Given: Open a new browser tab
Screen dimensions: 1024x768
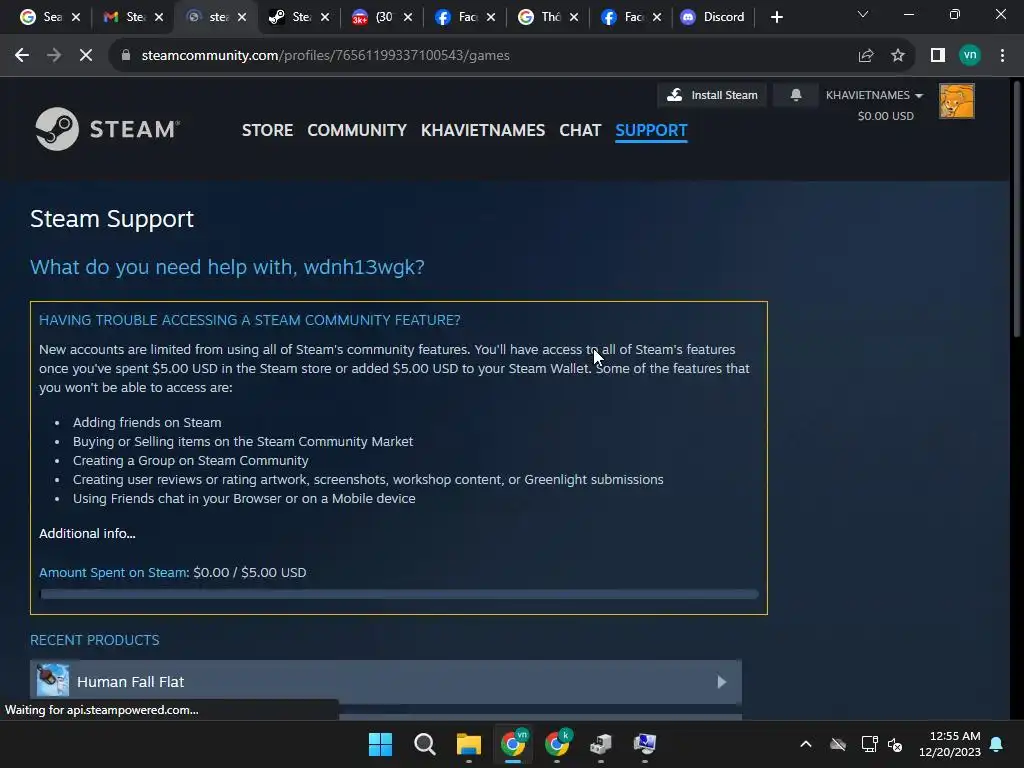Looking at the screenshot, I should click(776, 18).
